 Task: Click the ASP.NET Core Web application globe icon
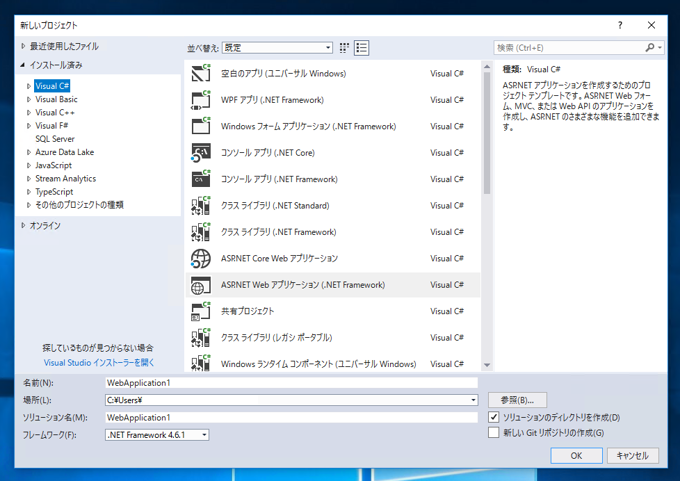coord(201,258)
